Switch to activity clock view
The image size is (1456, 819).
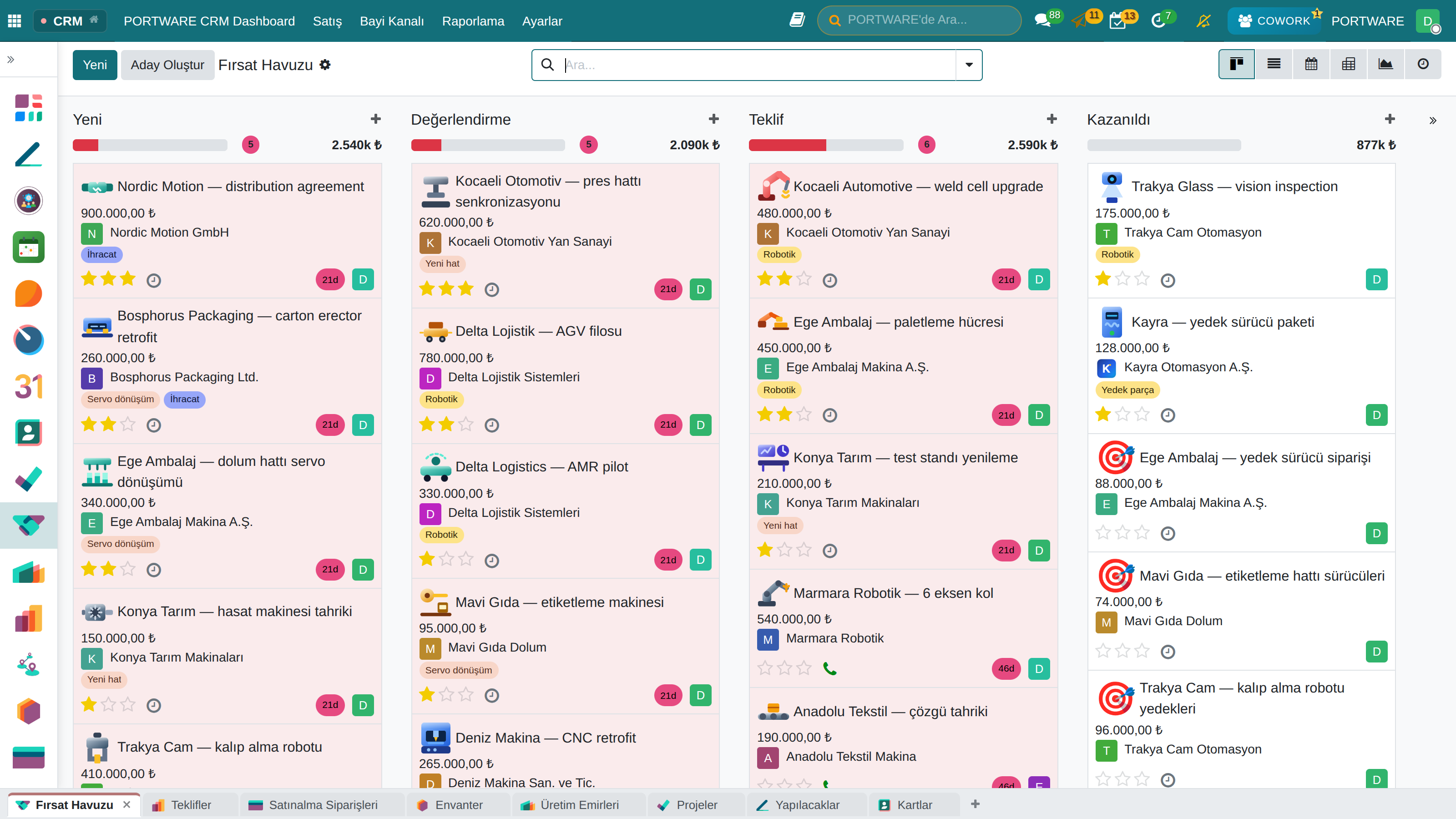point(1423,64)
